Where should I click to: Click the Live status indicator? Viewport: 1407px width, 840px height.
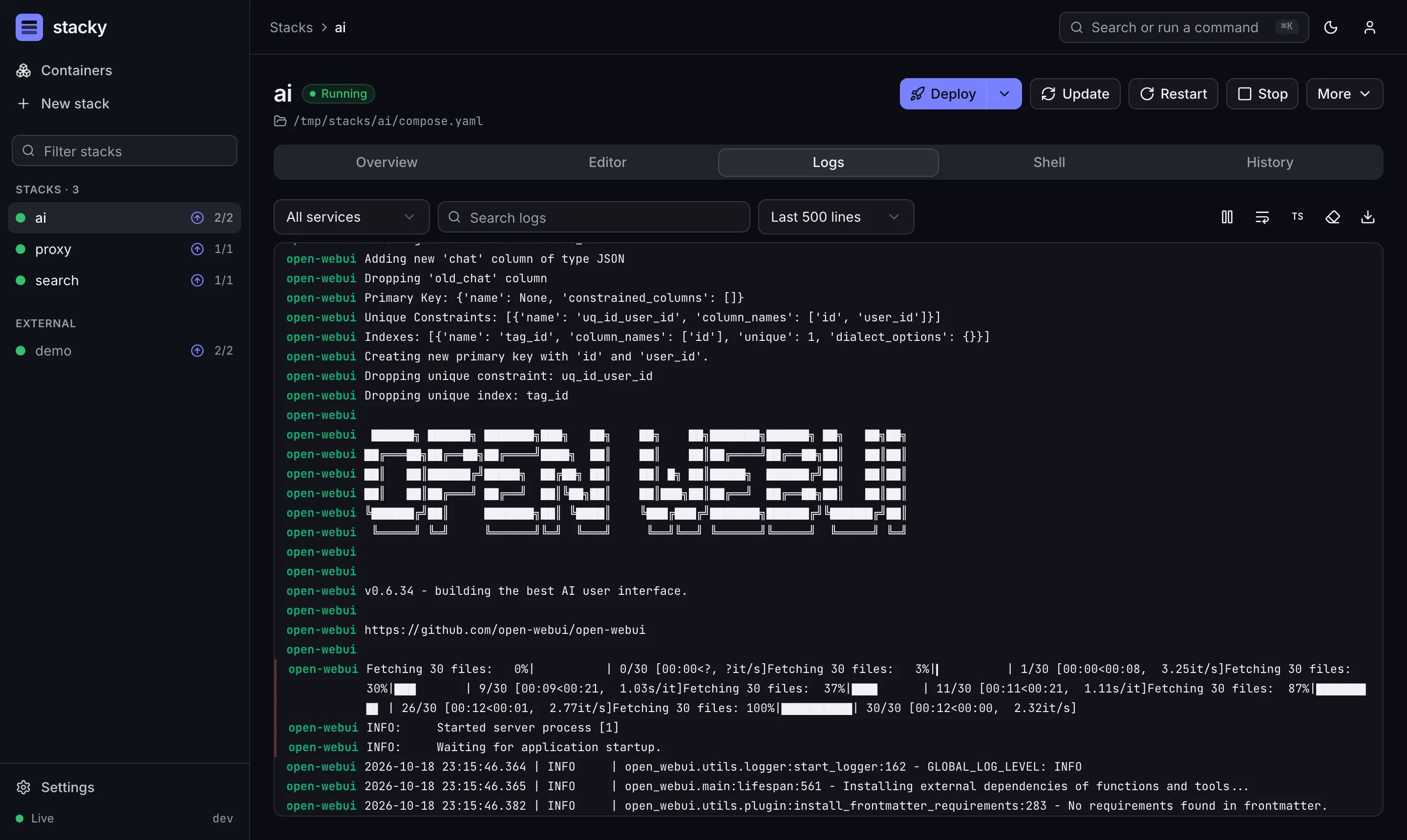(x=35, y=818)
